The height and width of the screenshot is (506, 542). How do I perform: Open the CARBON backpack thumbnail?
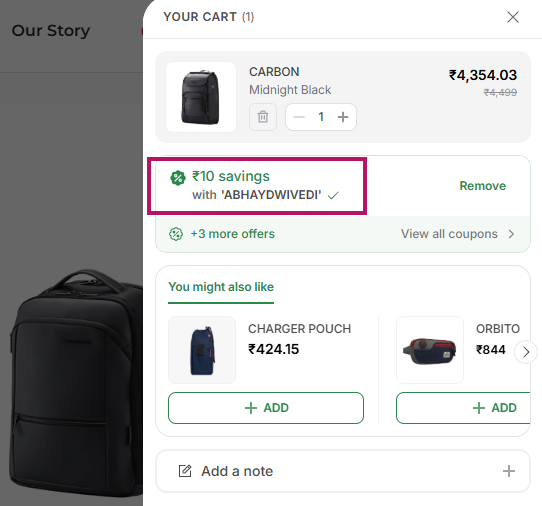[x=201, y=97]
